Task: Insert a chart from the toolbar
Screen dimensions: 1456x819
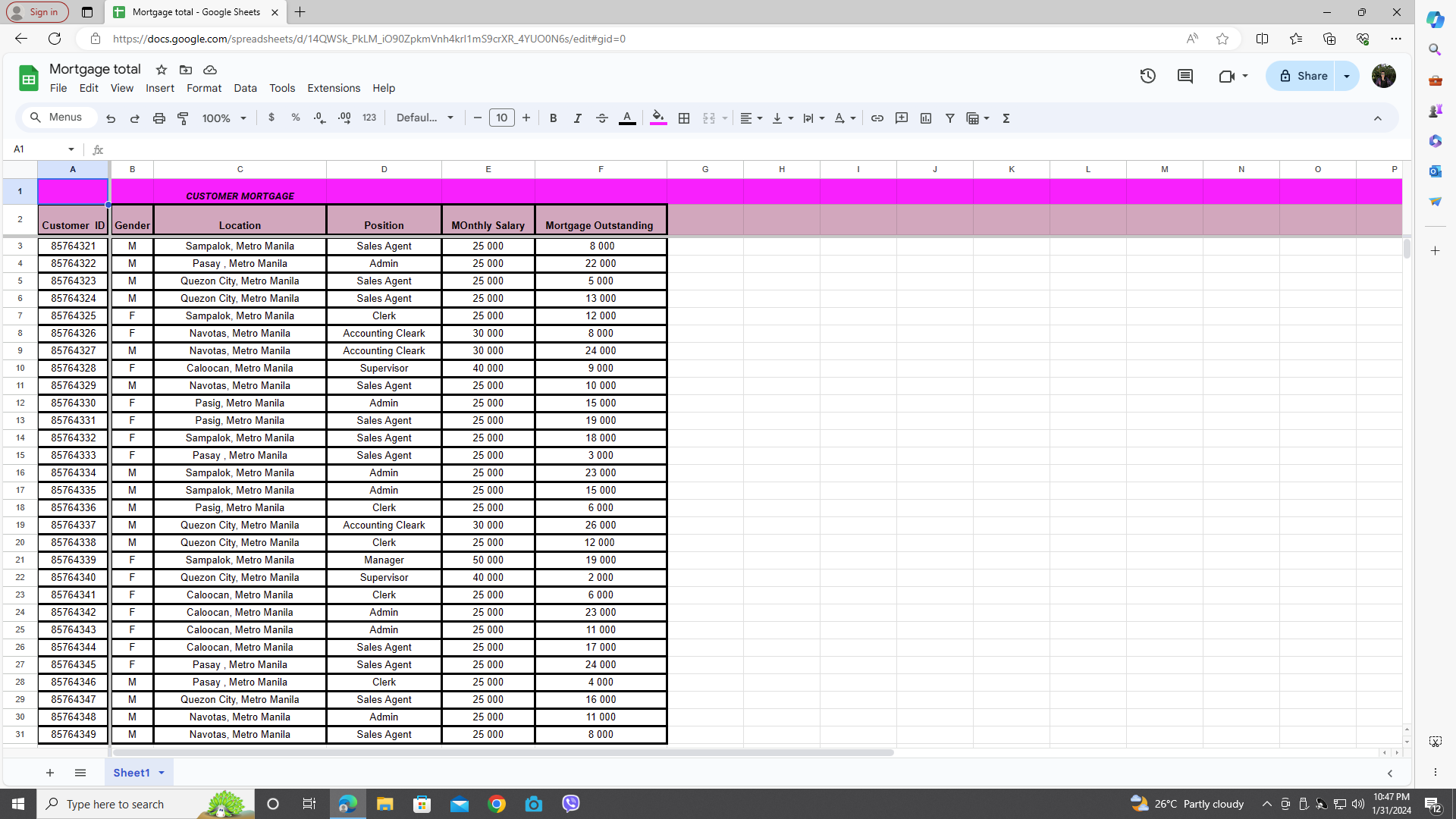Action: coord(926,118)
